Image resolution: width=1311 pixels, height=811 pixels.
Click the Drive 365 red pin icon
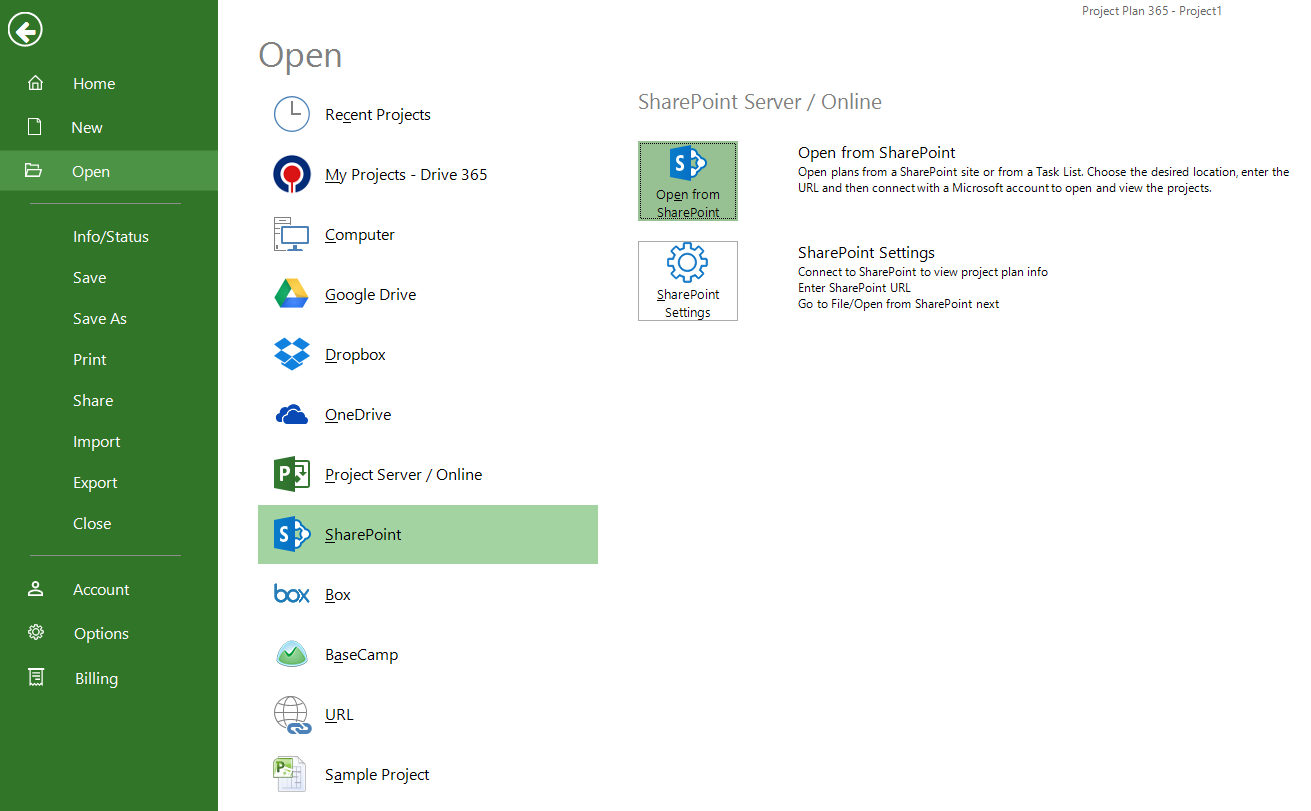point(292,174)
